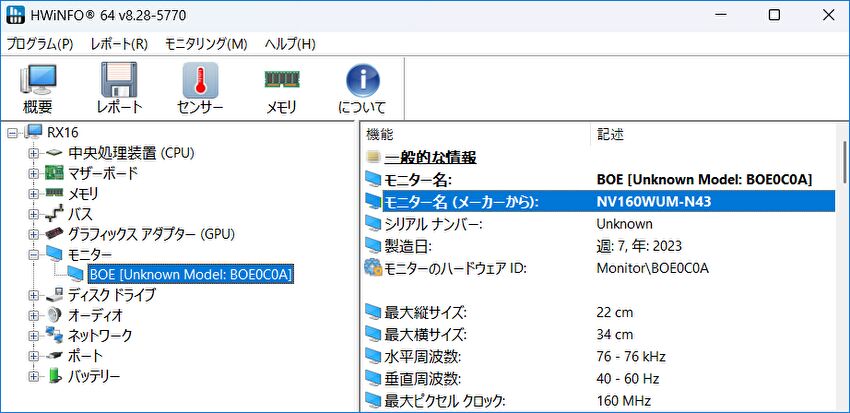Click the folder icon beside 一般的な情報

(x=373, y=158)
